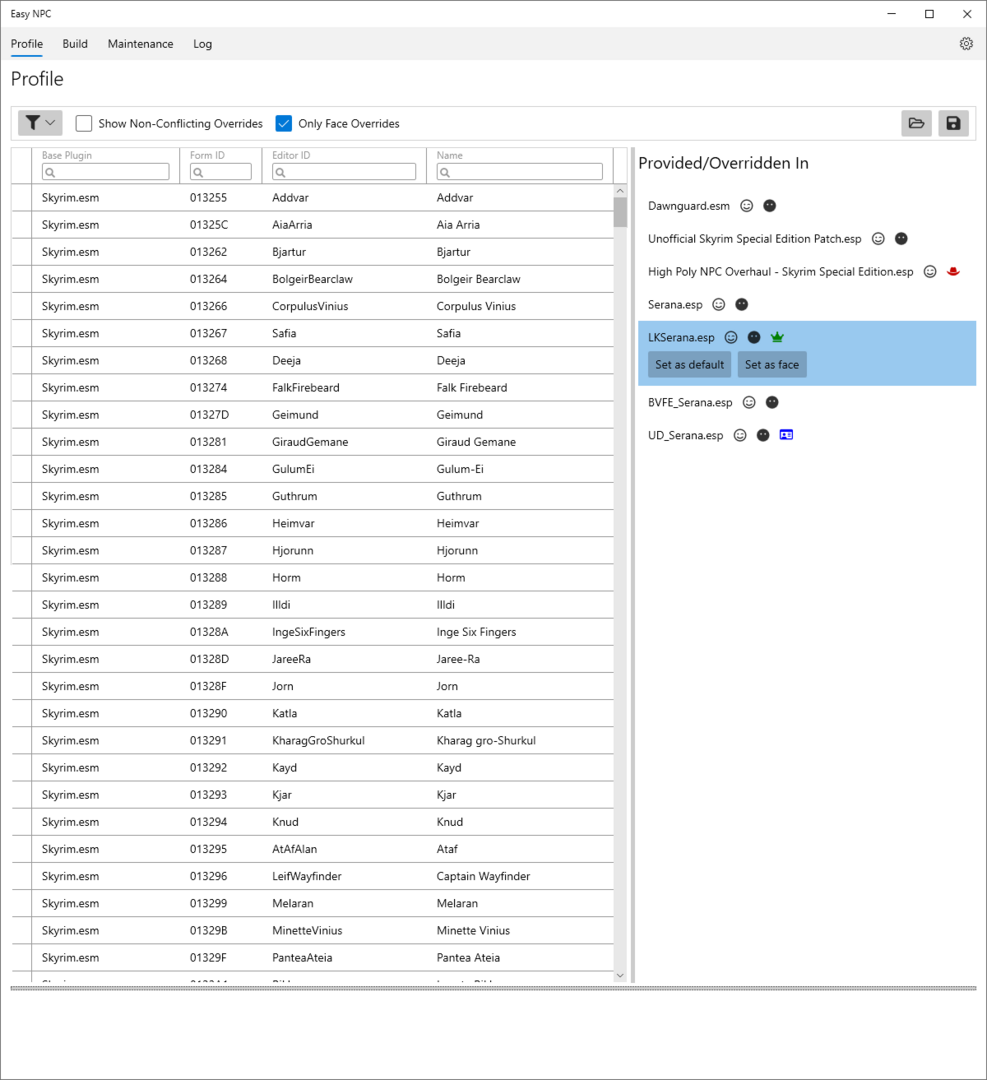This screenshot has width=987, height=1080.
Task: Click smiley icon beside LKSerana.esp
Action: click(731, 338)
